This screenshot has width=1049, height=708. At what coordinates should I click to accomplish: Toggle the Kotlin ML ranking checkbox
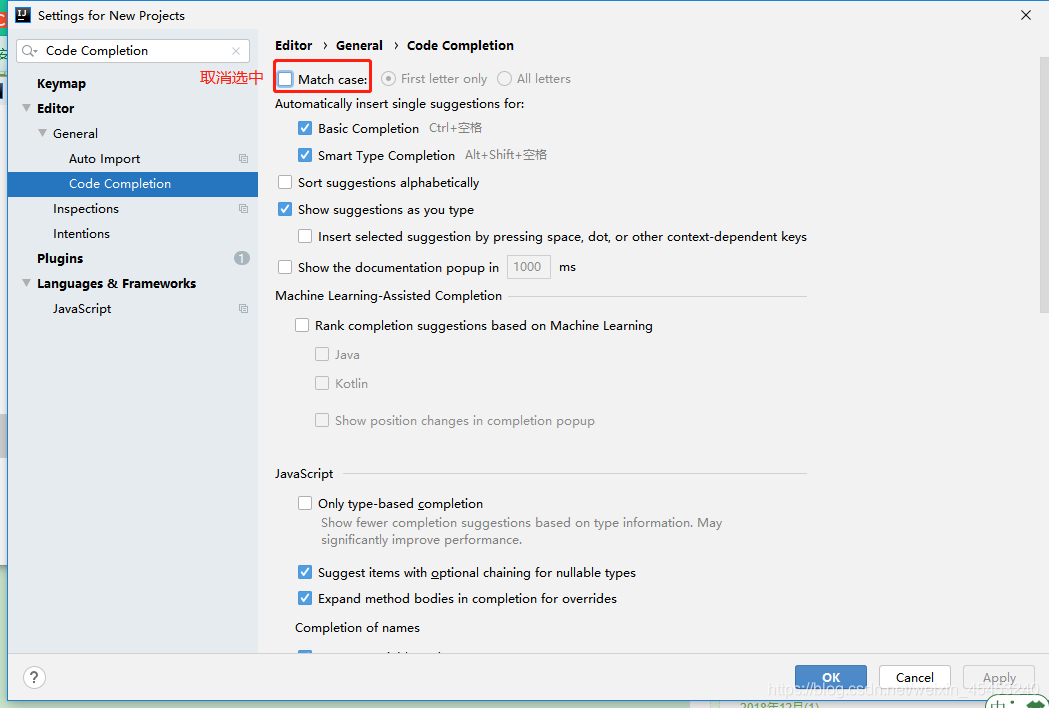point(322,383)
